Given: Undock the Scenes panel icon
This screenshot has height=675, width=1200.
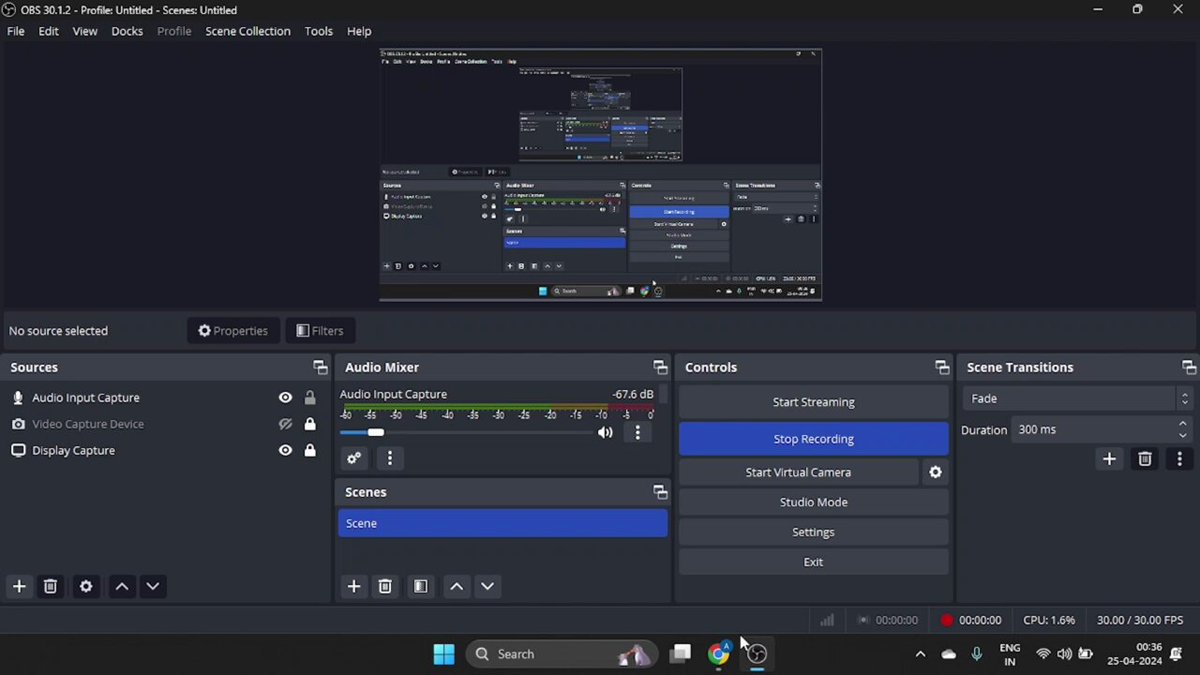Looking at the screenshot, I should point(660,492).
